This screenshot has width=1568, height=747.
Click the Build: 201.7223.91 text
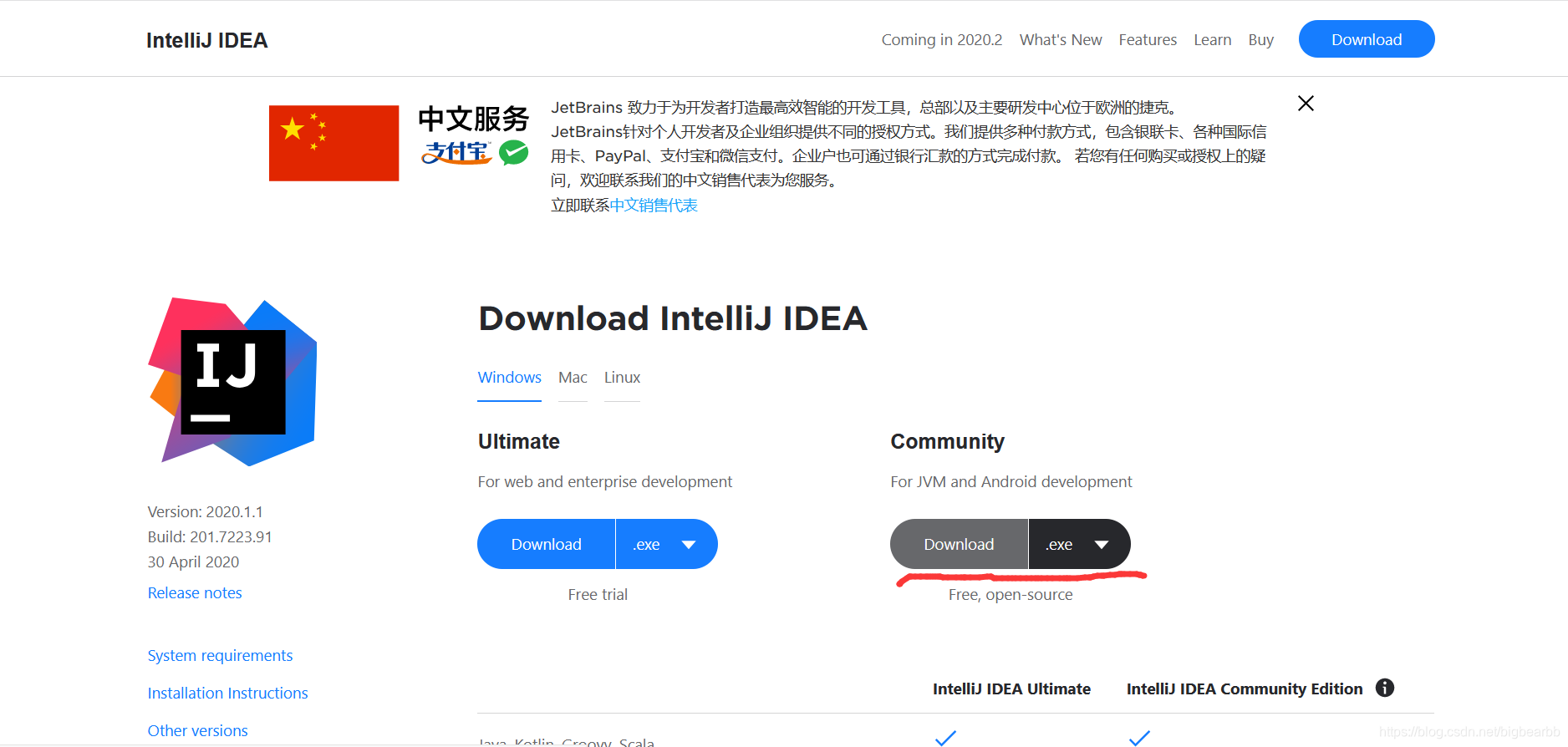[210, 536]
